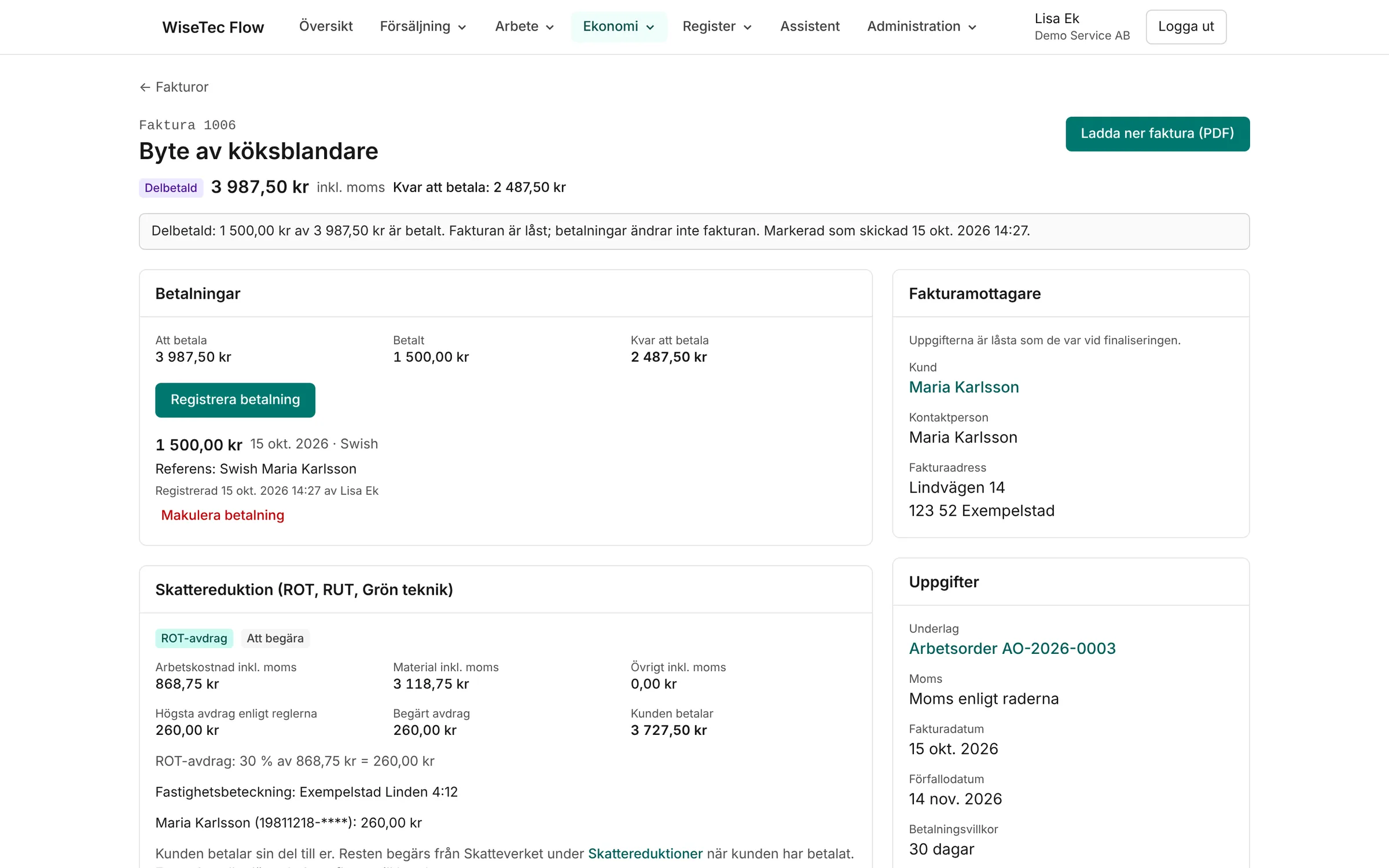Click the Fastighetsbeteckning: Exempelstad Linden 4:12 text
Viewport: 1389px width, 868px height.
(306, 792)
